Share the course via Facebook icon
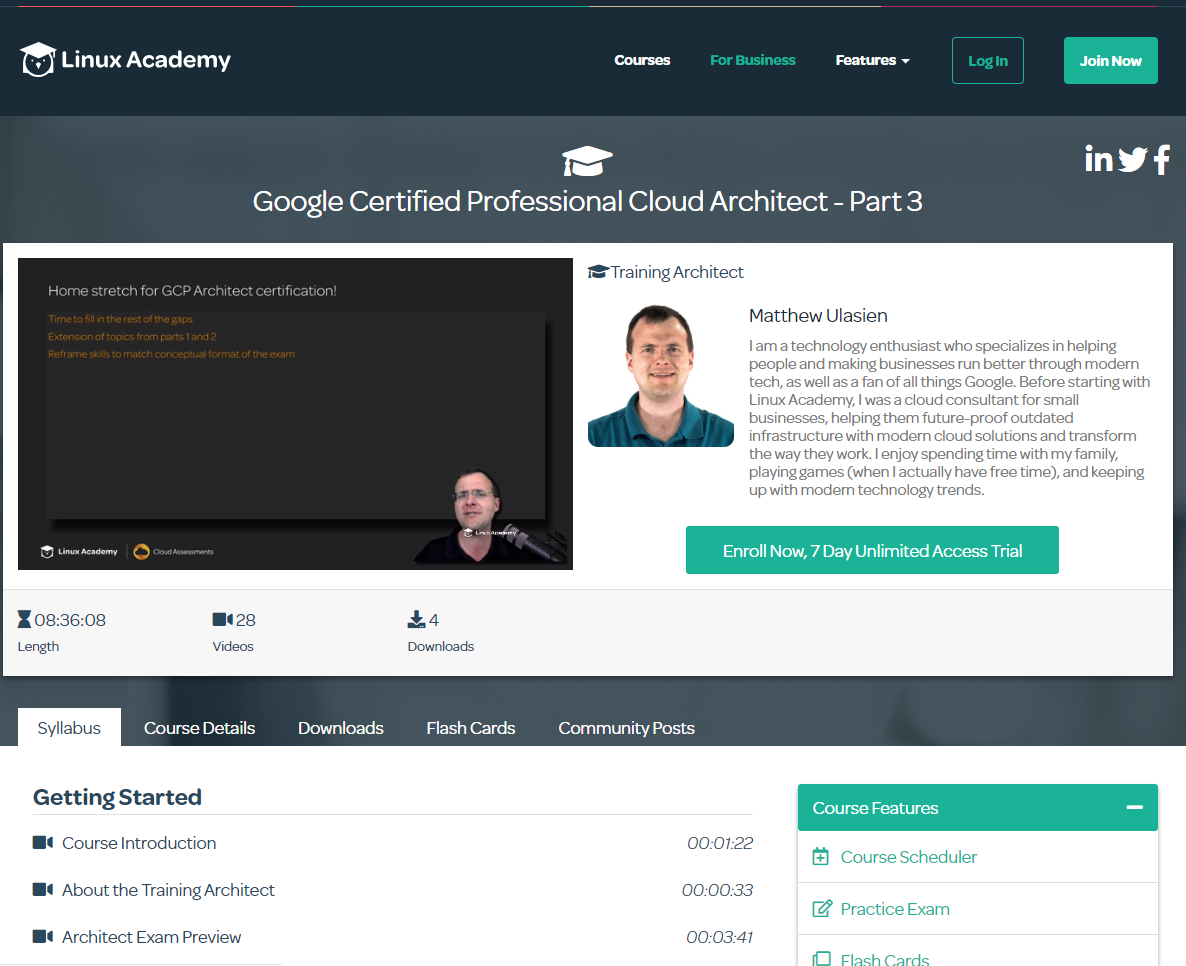This screenshot has width=1186, height=966. tap(1162, 160)
